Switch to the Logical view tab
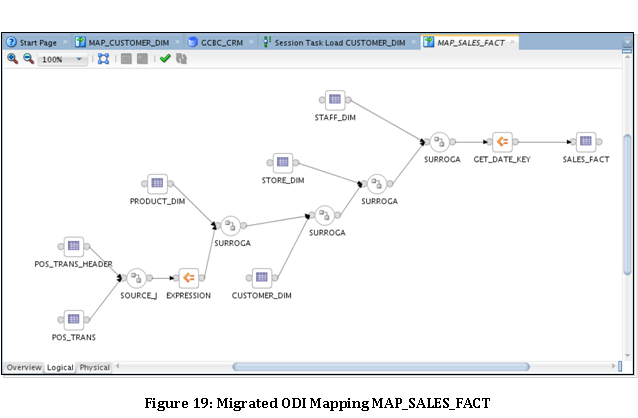The width and height of the screenshot is (638, 418). point(60,367)
